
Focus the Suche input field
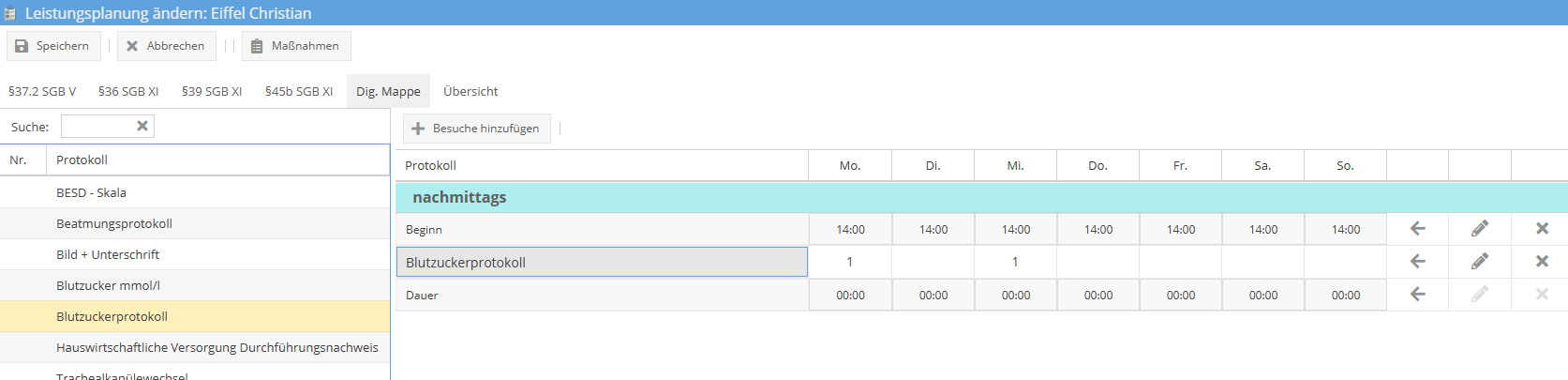pos(97,127)
